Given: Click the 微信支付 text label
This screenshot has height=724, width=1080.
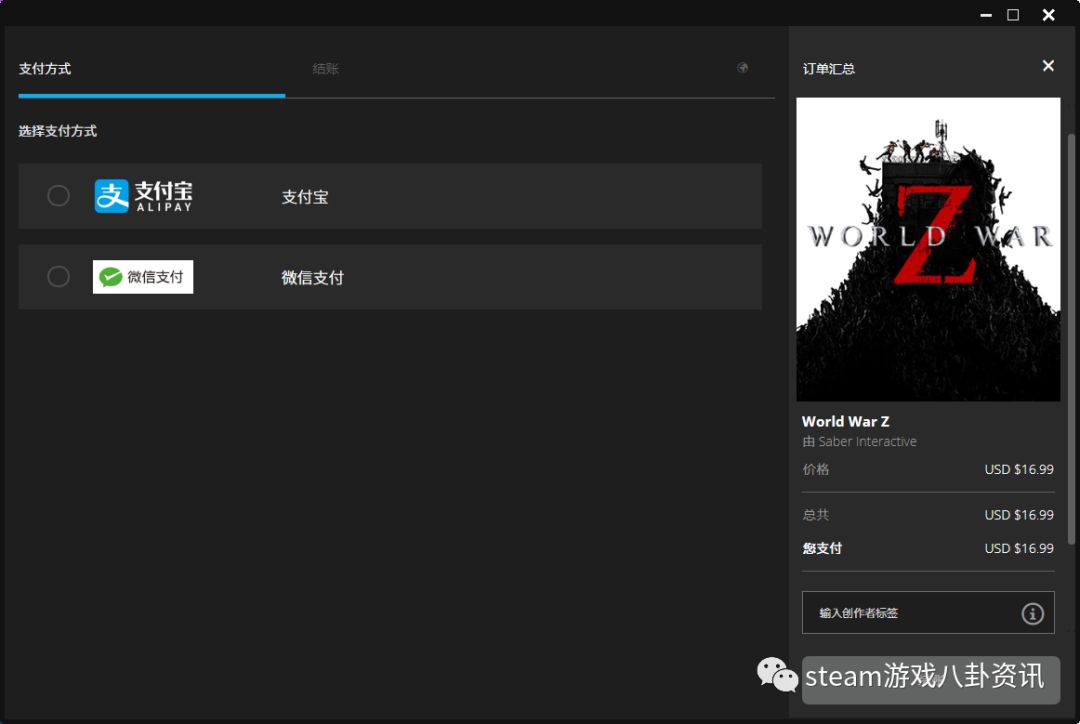Looking at the screenshot, I should 313,278.
